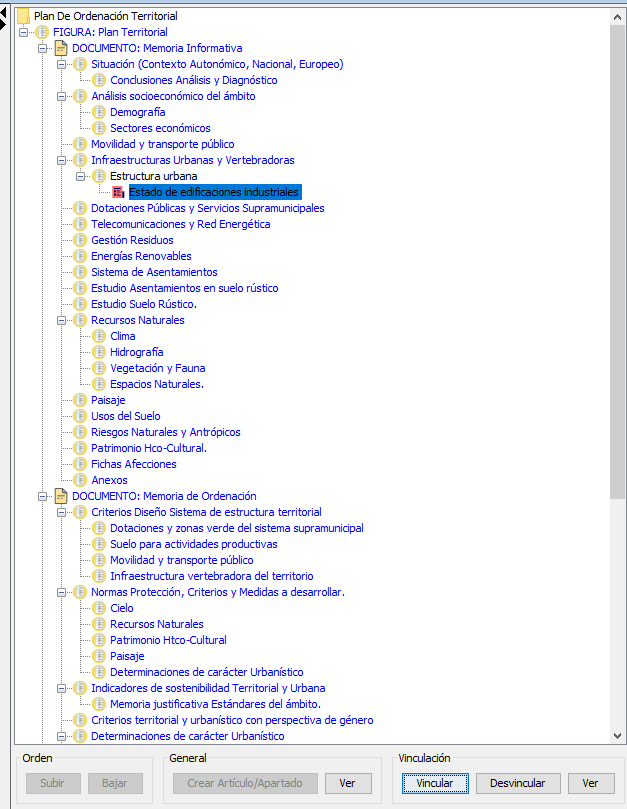Collapse the Situación (Contexto Autonómico) node

coord(61,64)
